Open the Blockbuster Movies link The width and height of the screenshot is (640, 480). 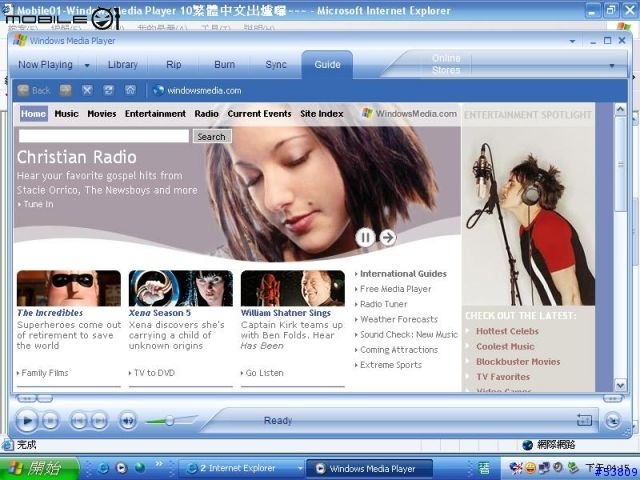(518, 362)
